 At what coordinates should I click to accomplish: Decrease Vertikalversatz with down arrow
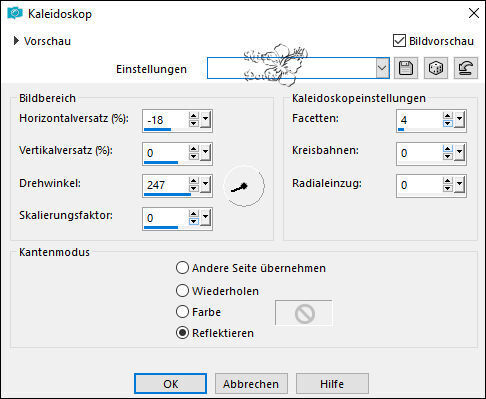[194, 156]
